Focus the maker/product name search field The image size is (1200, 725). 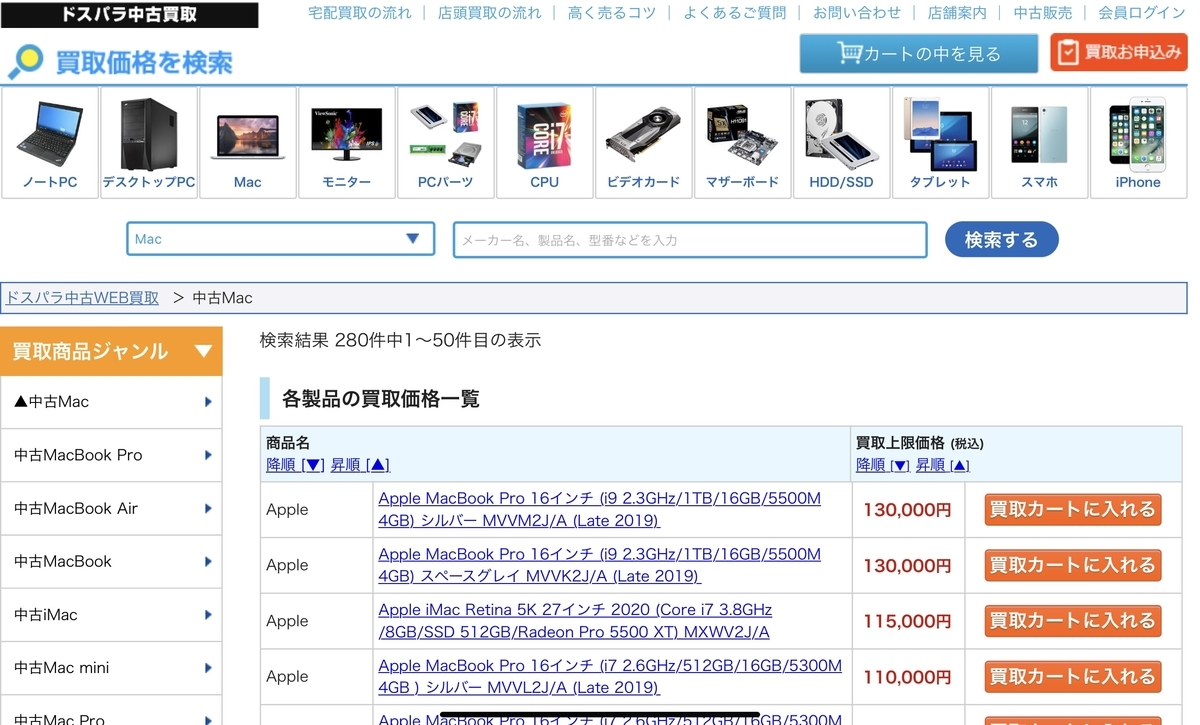tap(690, 240)
